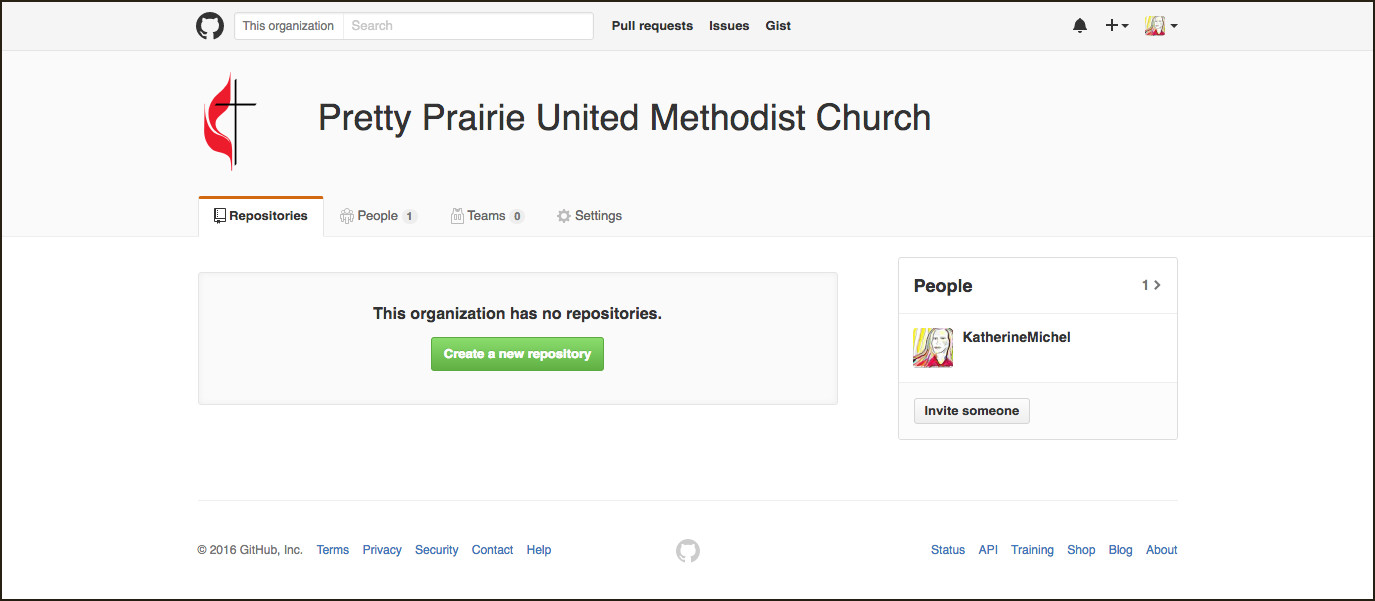Click Create a new repository button
This screenshot has width=1375, height=601.
[x=517, y=354]
